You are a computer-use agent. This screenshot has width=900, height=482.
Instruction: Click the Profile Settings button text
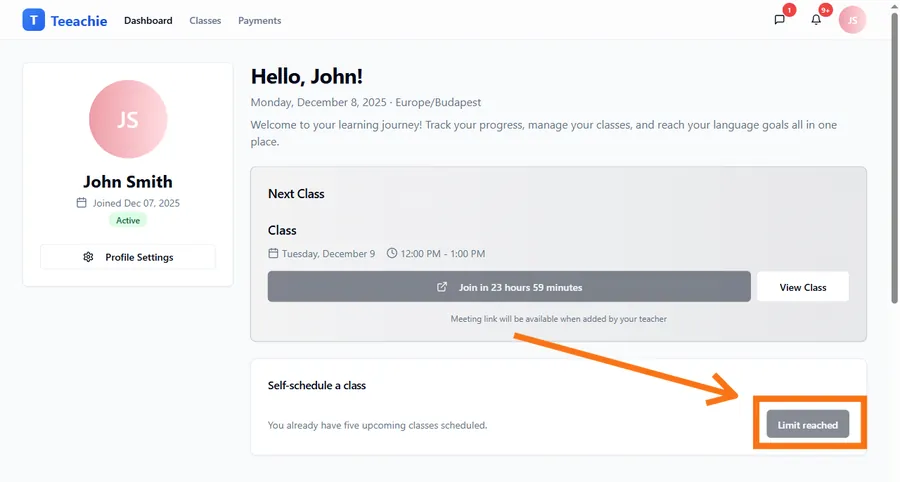139,257
